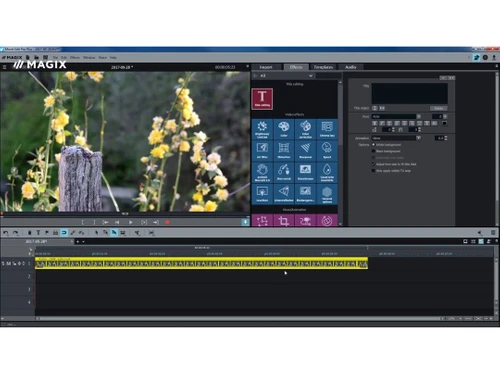
Task: Open the Edit menu
Action: (64, 58)
